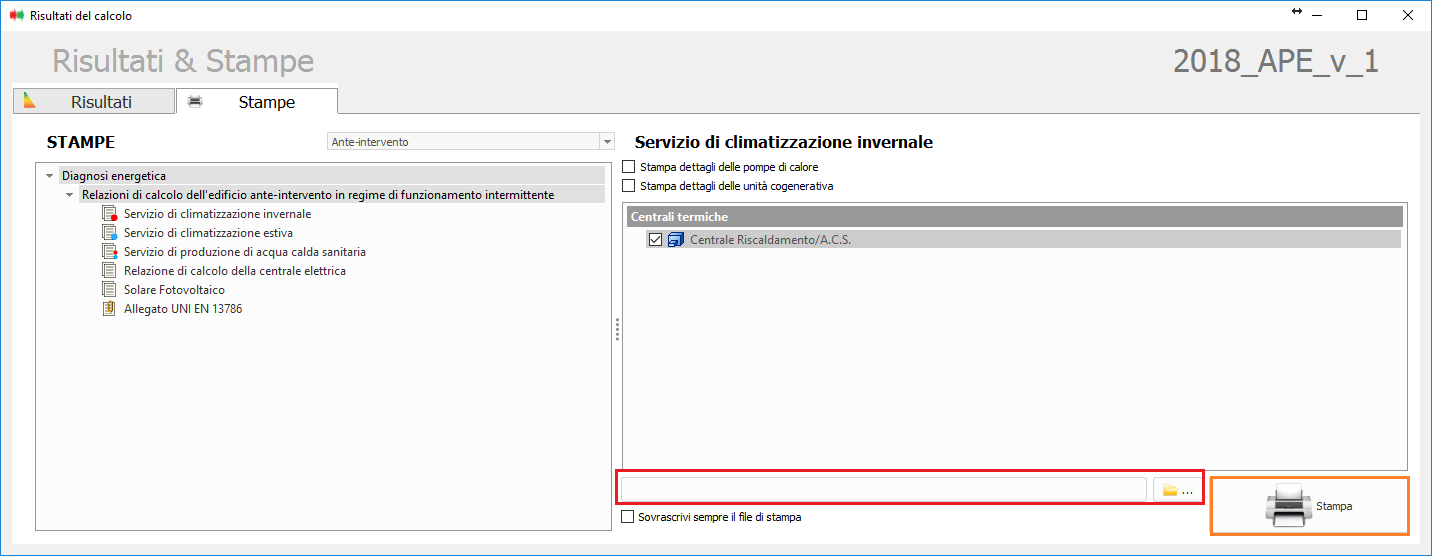The image size is (1432, 556).
Task: Click the Centrale Riscaldamento/A.C.S. plant icon
Action: (675, 240)
